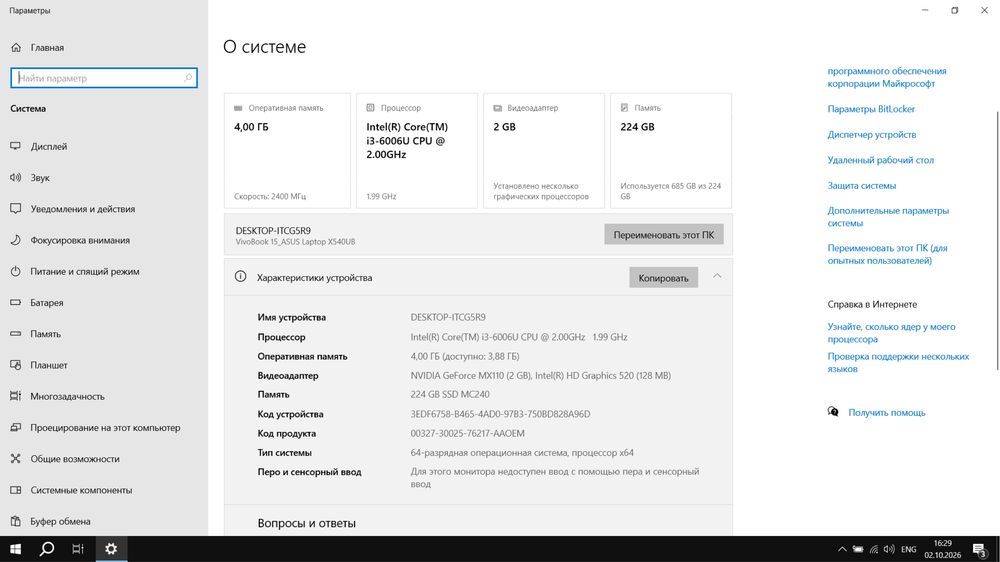
Task: Collapse the Характеристики устройства section
Action: [717, 277]
